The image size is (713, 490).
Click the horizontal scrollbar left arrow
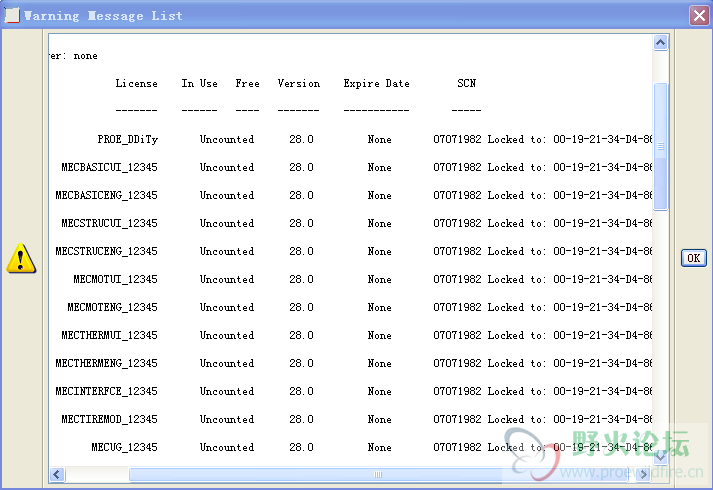coord(56,475)
